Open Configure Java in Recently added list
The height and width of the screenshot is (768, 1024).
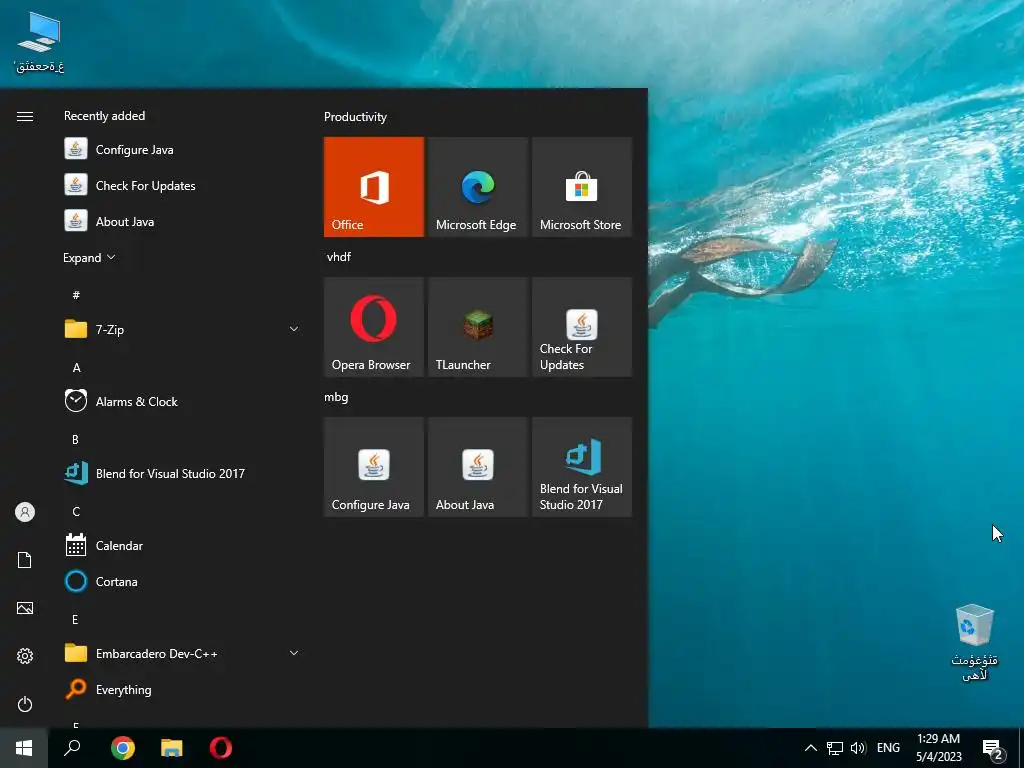pyautogui.click(x=183, y=150)
